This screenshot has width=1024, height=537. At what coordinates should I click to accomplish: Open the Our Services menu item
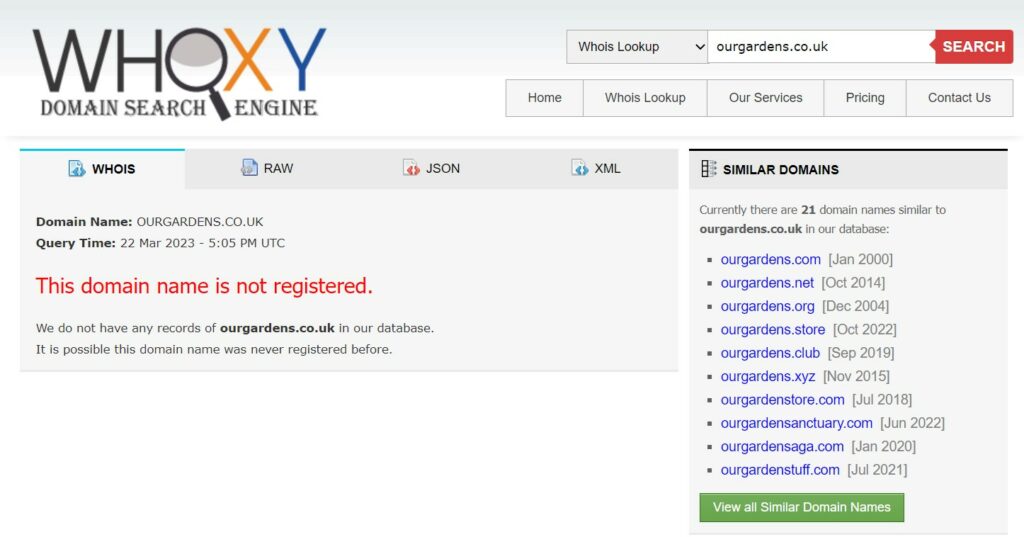[x=765, y=98]
